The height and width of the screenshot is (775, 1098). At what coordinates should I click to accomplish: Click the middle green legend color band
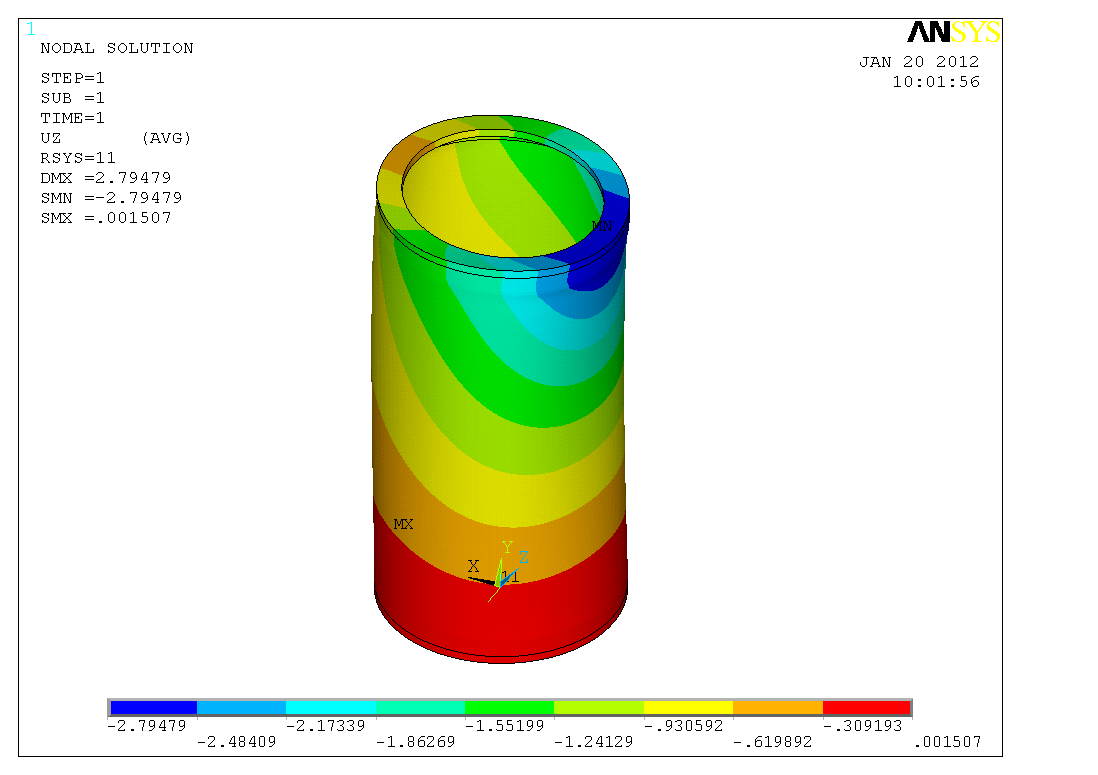click(509, 708)
